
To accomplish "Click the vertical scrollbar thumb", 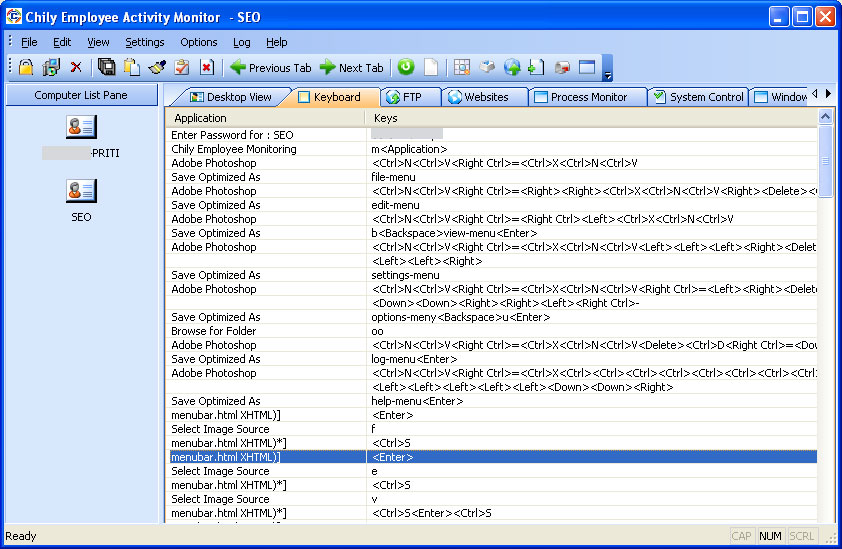I will pos(825,161).
